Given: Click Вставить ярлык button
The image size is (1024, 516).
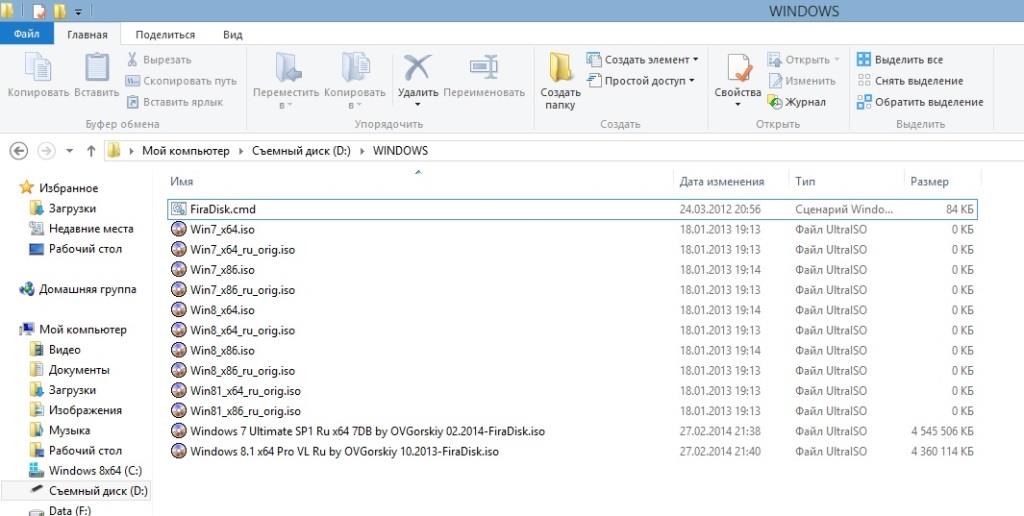Looking at the screenshot, I should click(174, 102).
